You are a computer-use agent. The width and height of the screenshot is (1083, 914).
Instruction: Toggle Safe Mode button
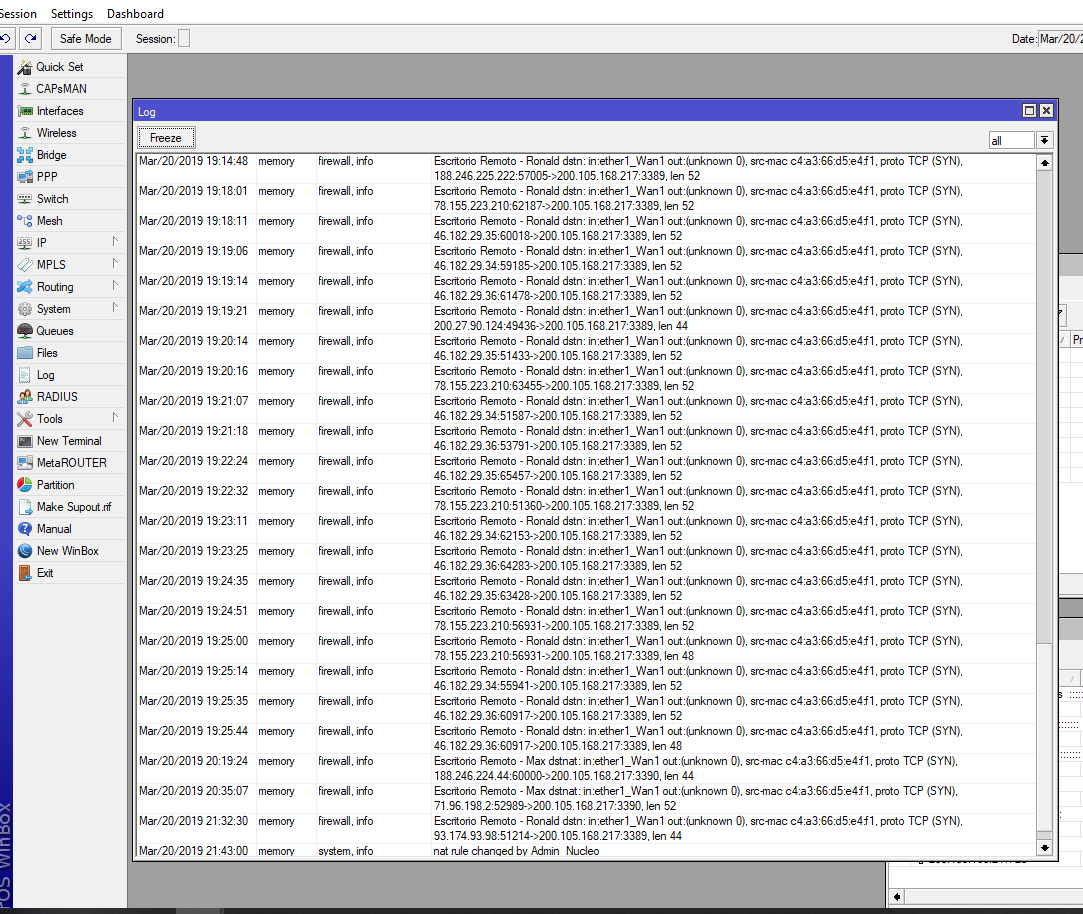pos(86,39)
